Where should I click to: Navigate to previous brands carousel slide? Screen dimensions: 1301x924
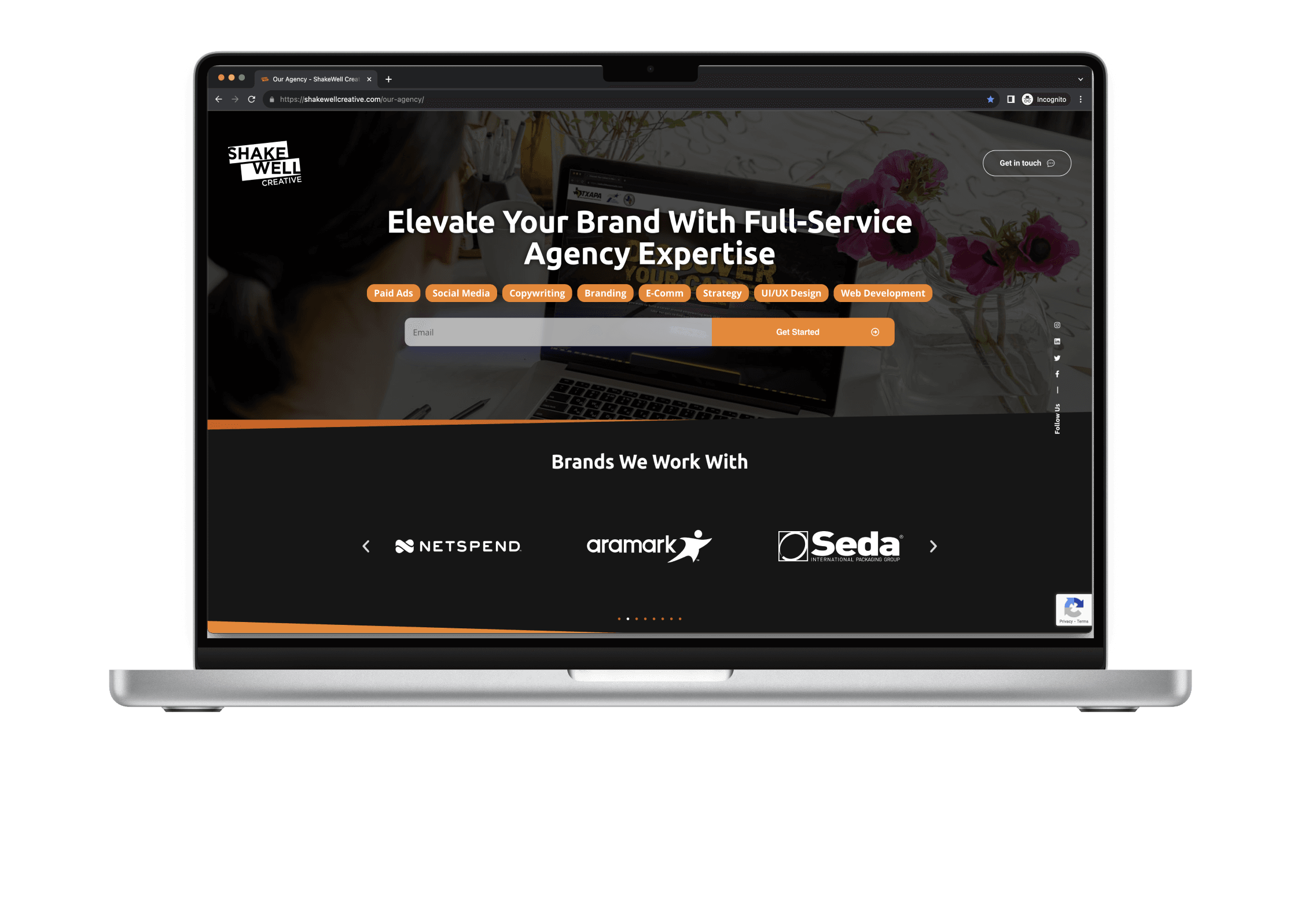(366, 546)
